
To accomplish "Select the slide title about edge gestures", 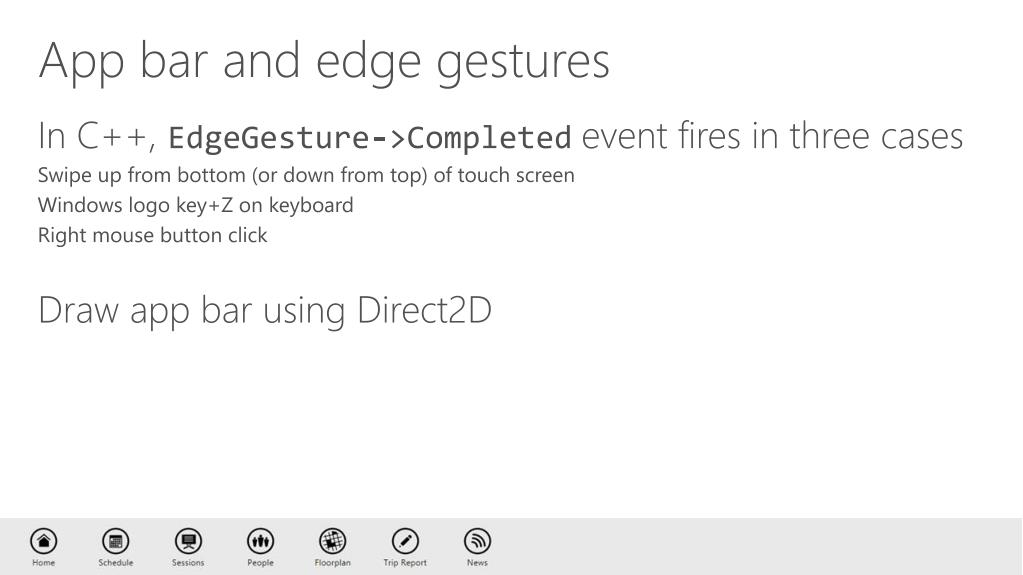I will tap(324, 62).
